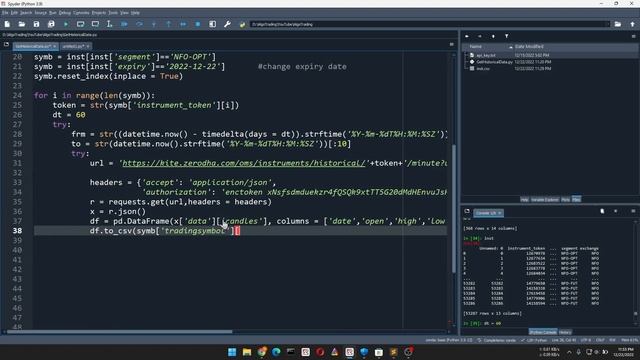640x360 pixels.
Task: Open the Consoles menu
Action: coord(81,13)
